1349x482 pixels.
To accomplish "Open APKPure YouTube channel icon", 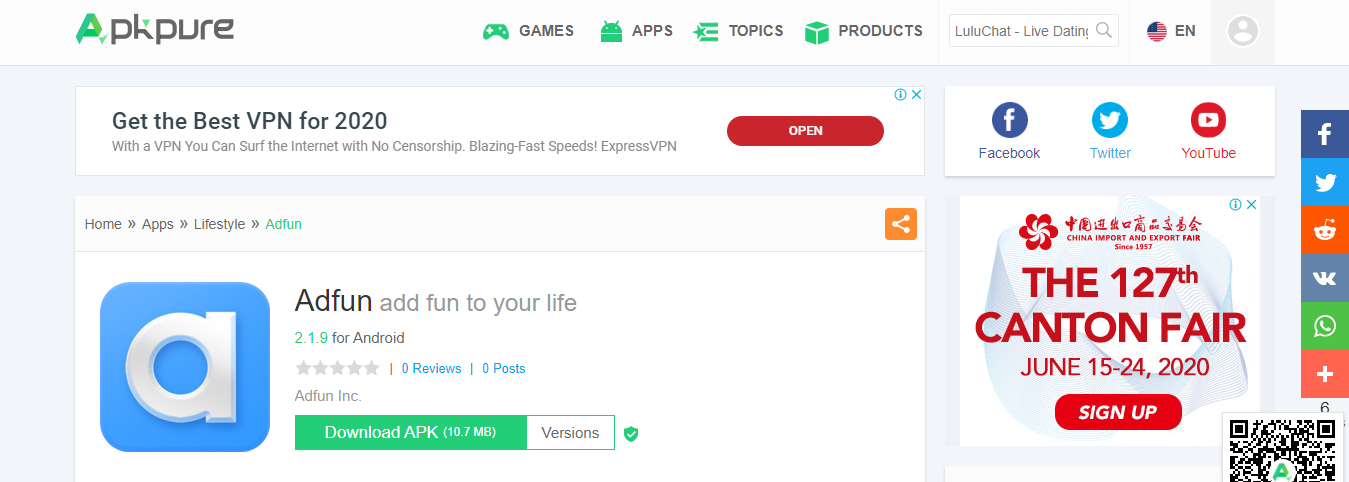I will (1208, 121).
